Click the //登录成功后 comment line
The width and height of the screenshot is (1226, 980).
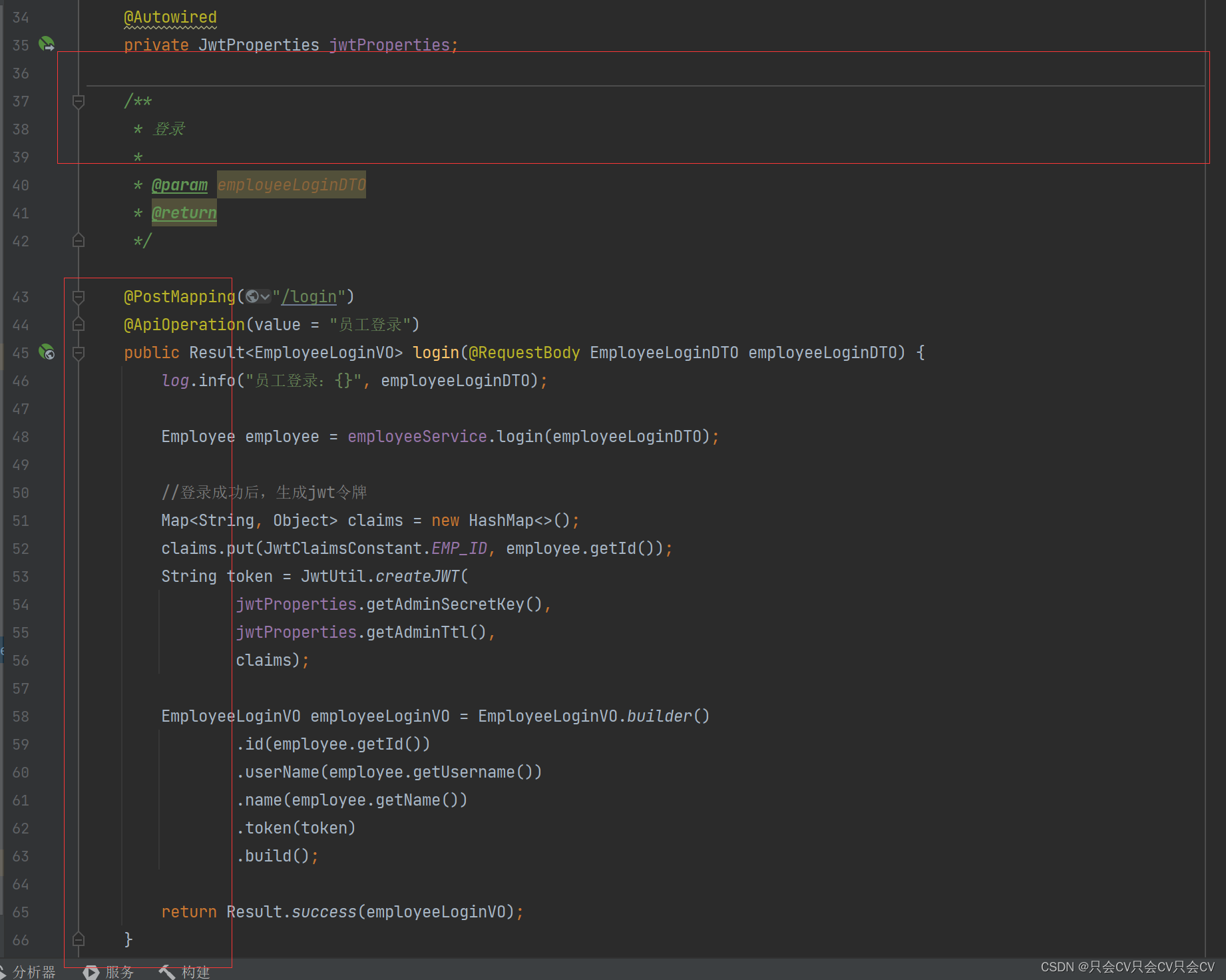264,493
